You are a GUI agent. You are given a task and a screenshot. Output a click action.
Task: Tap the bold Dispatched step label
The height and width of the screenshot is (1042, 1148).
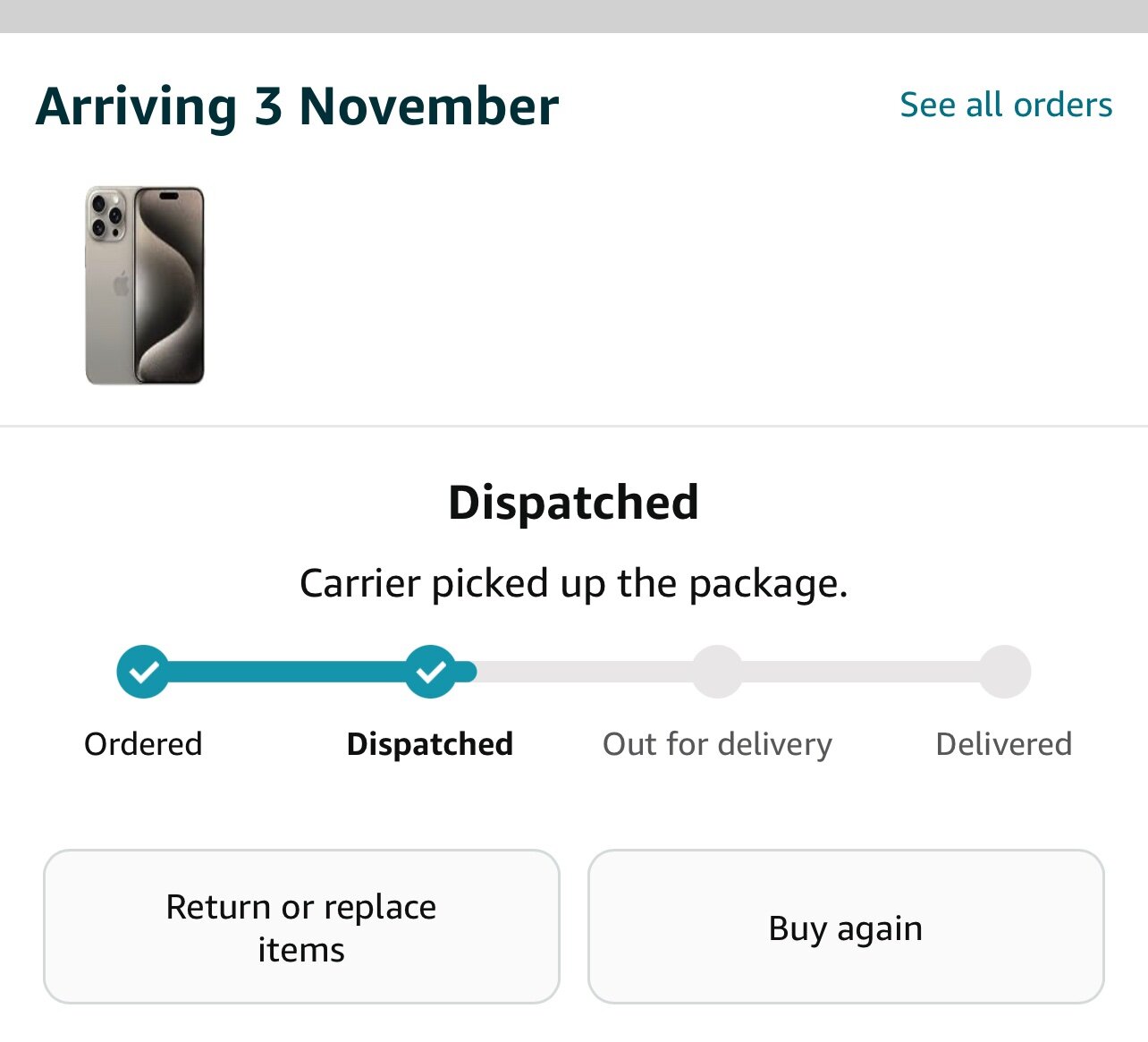point(430,744)
